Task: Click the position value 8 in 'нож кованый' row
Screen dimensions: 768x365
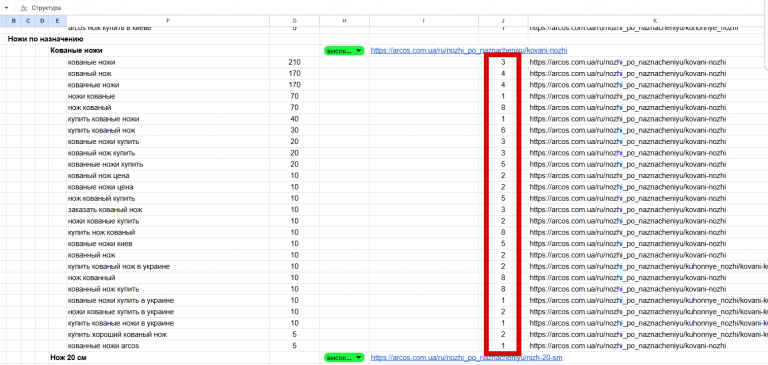Action: point(503,107)
